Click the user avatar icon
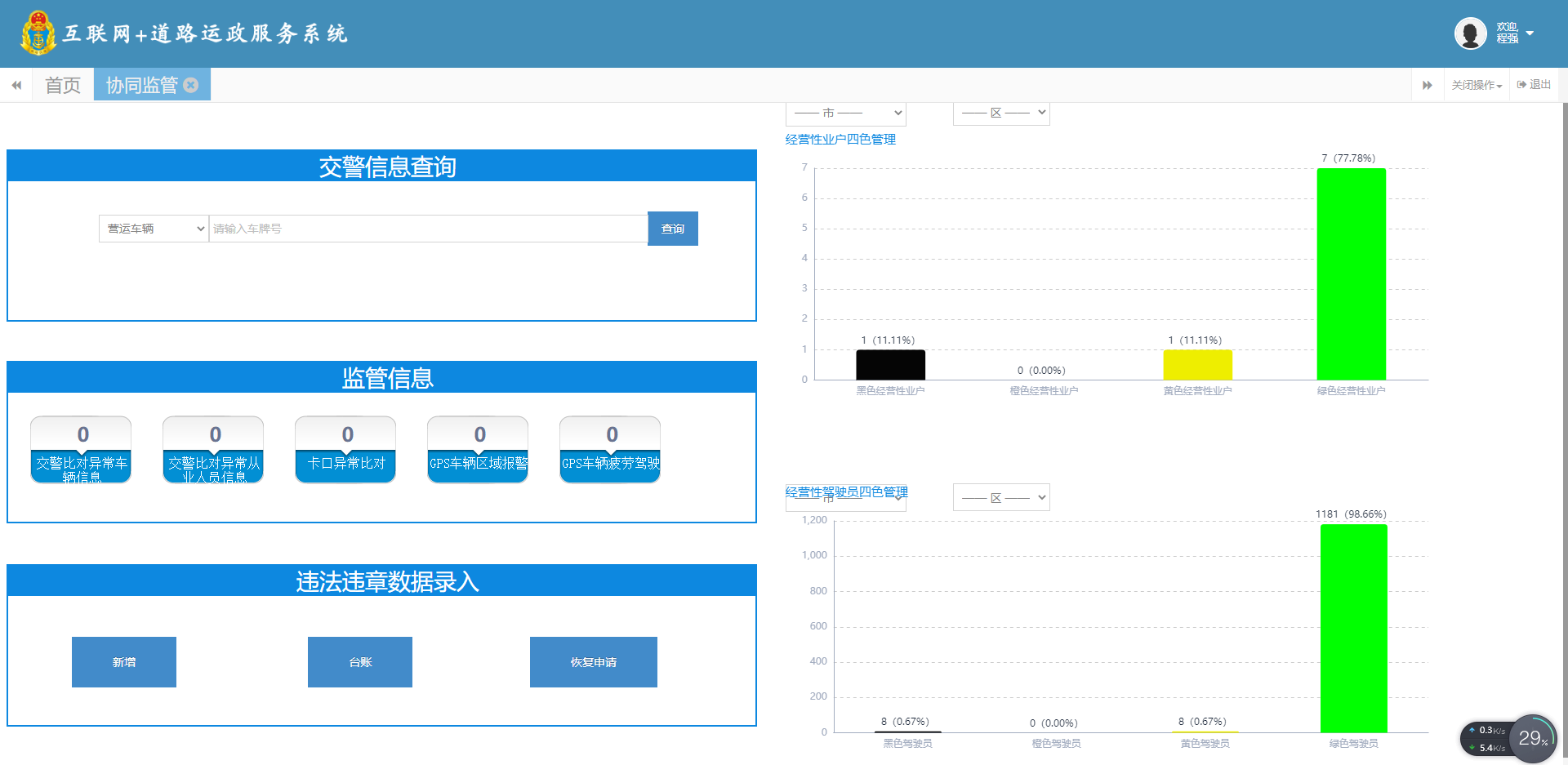Image resolution: width=1568 pixels, height=765 pixels. click(1470, 33)
